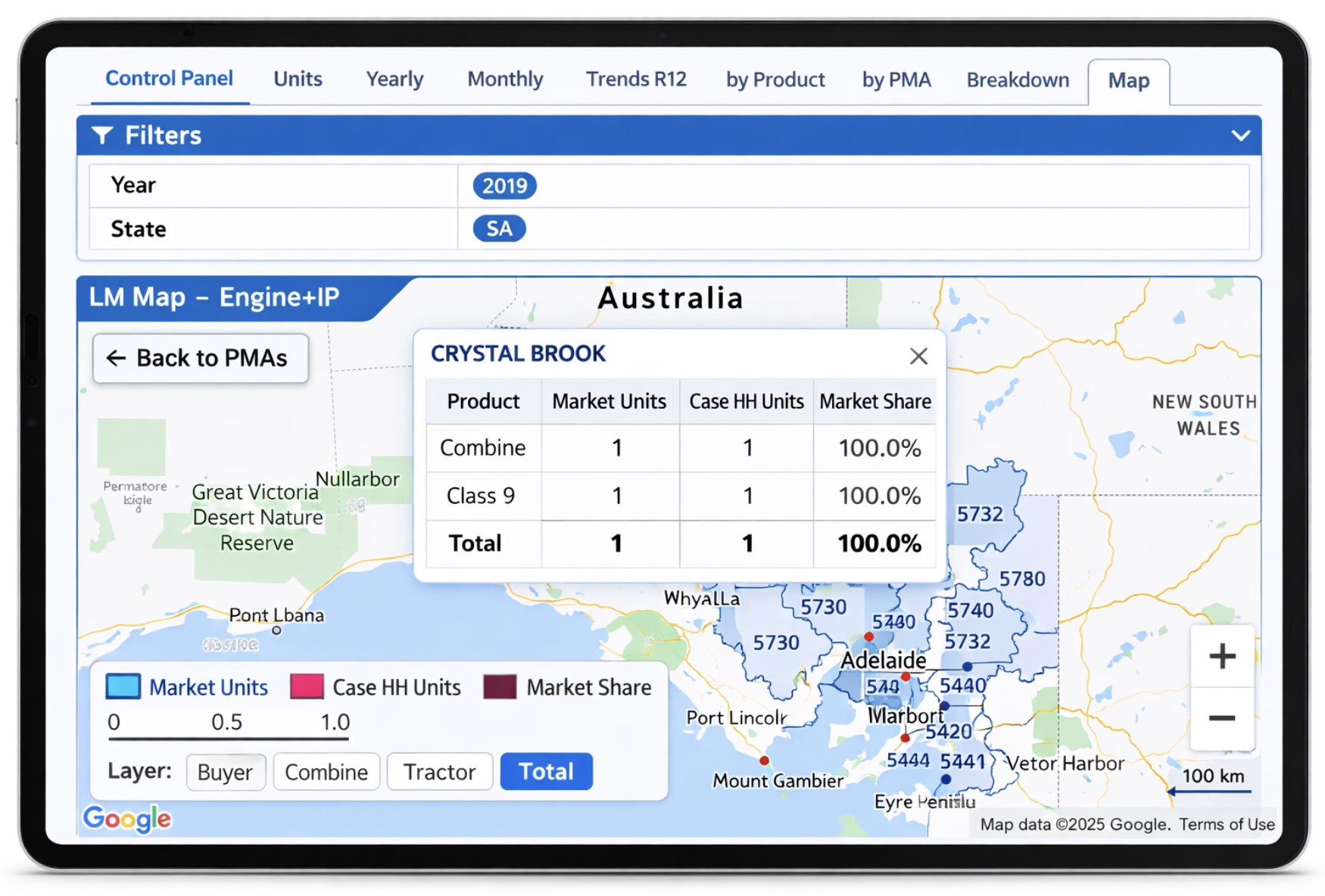Zoom out on the map
1325x896 pixels.
click(x=1221, y=718)
